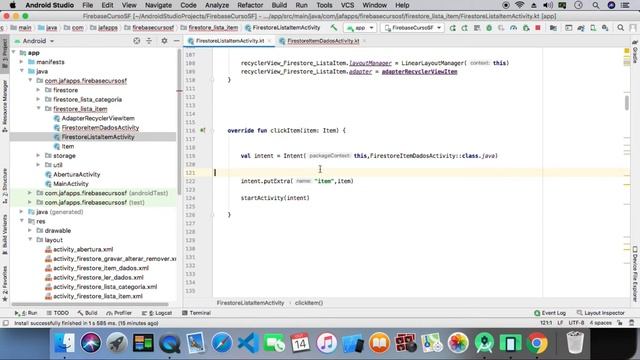Open Visual Studio Code from the Dock

[248, 343]
